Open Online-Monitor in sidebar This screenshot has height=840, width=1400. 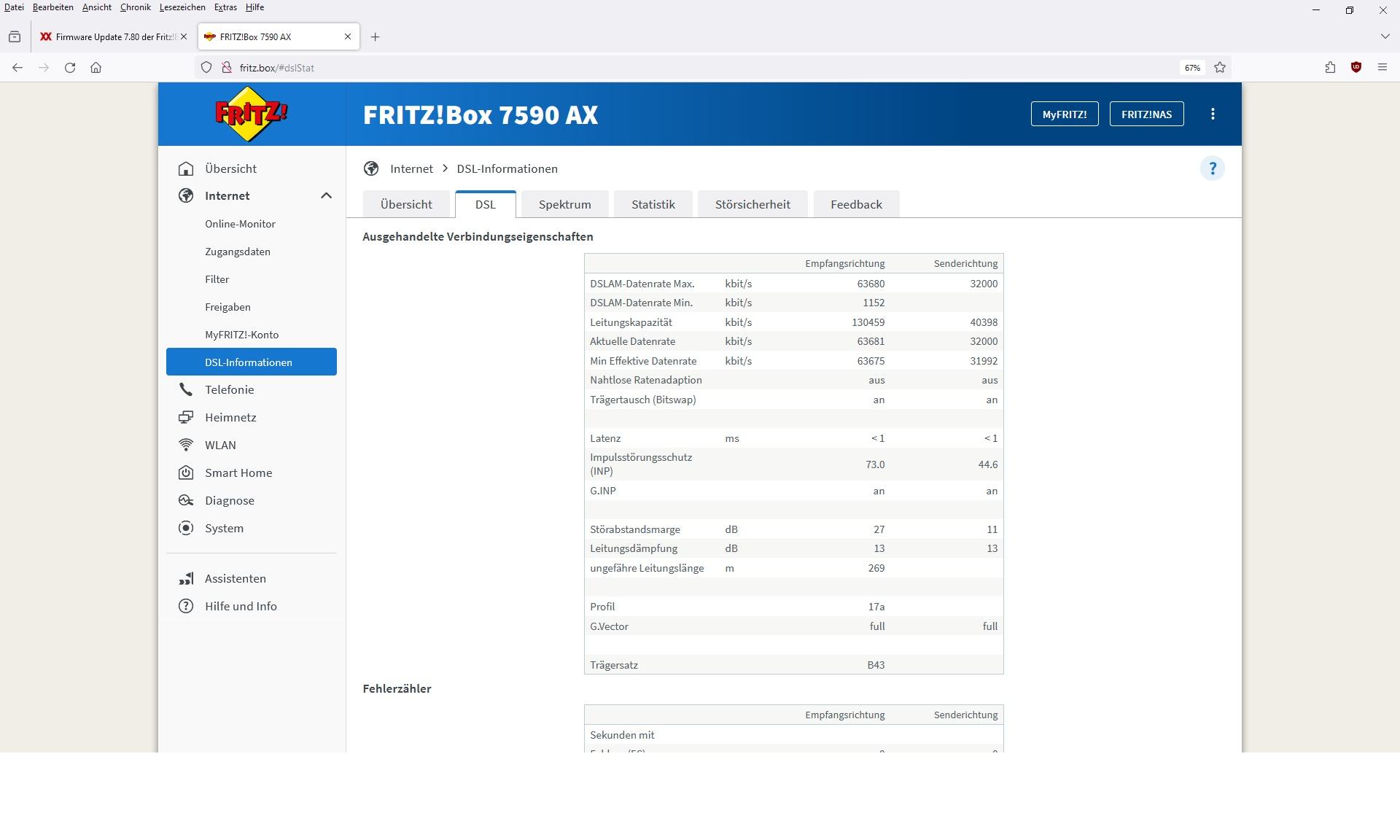(x=240, y=224)
